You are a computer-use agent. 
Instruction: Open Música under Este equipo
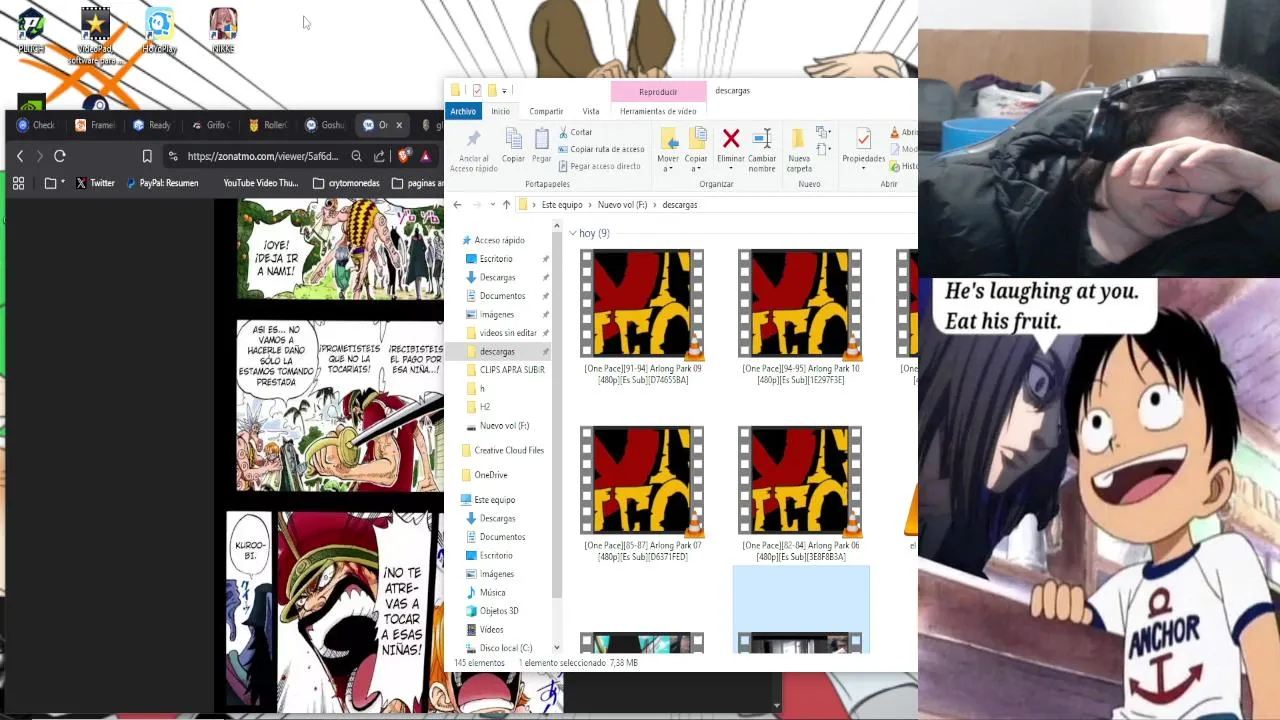click(485, 592)
